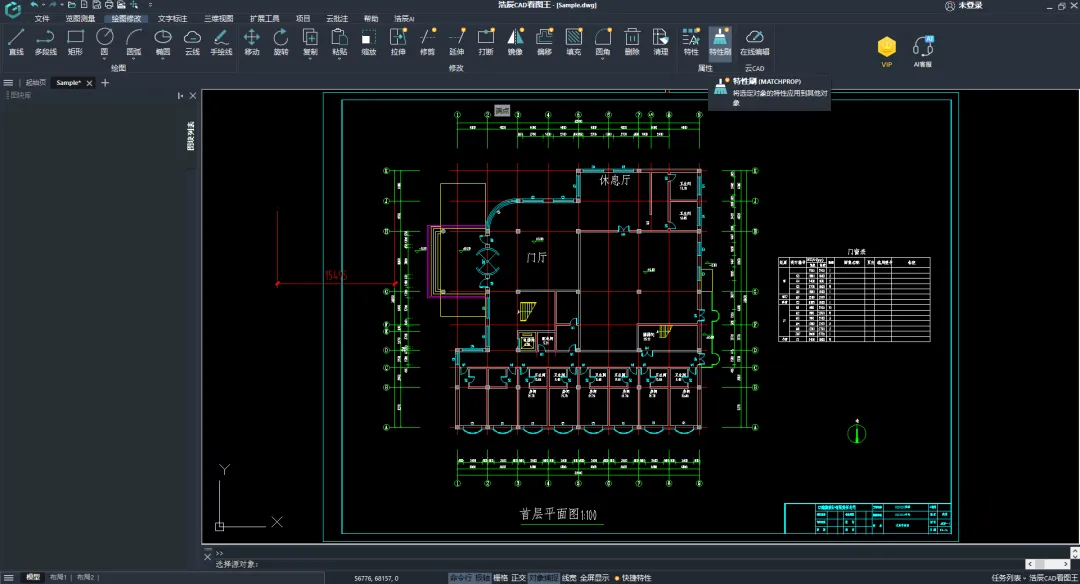Click the 复制 copy tool icon
Viewport: 1080px width, 584px height.
click(x=310, y=38)
